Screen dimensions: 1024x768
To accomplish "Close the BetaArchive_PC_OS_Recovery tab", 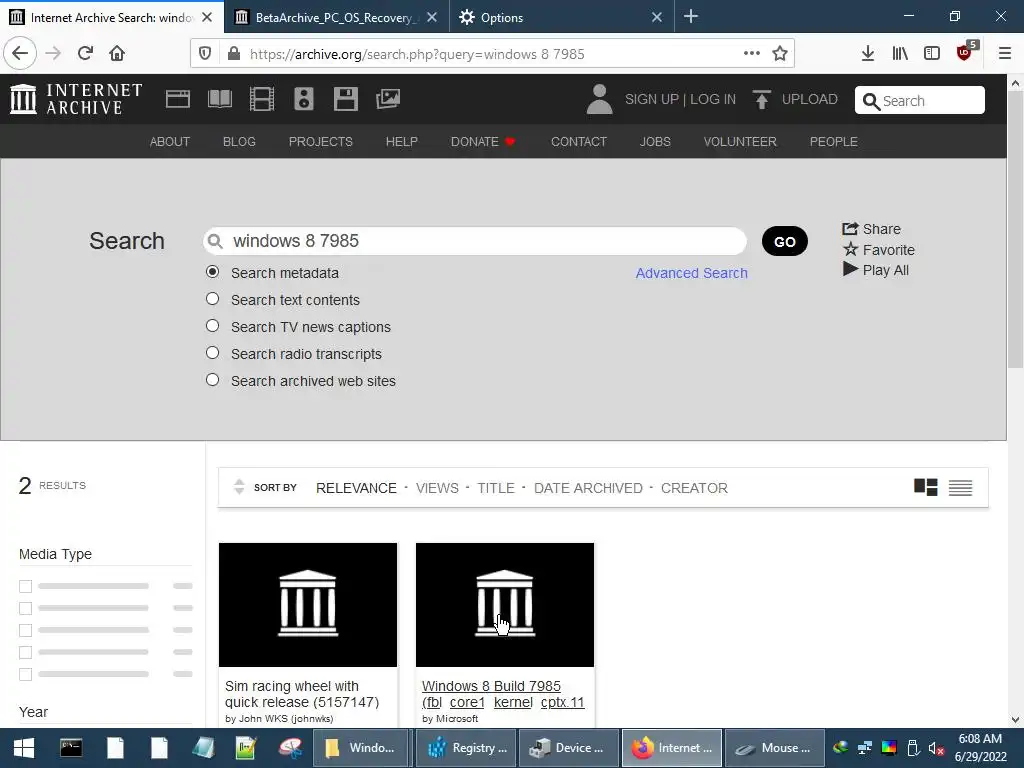I will tap(432, 18).
